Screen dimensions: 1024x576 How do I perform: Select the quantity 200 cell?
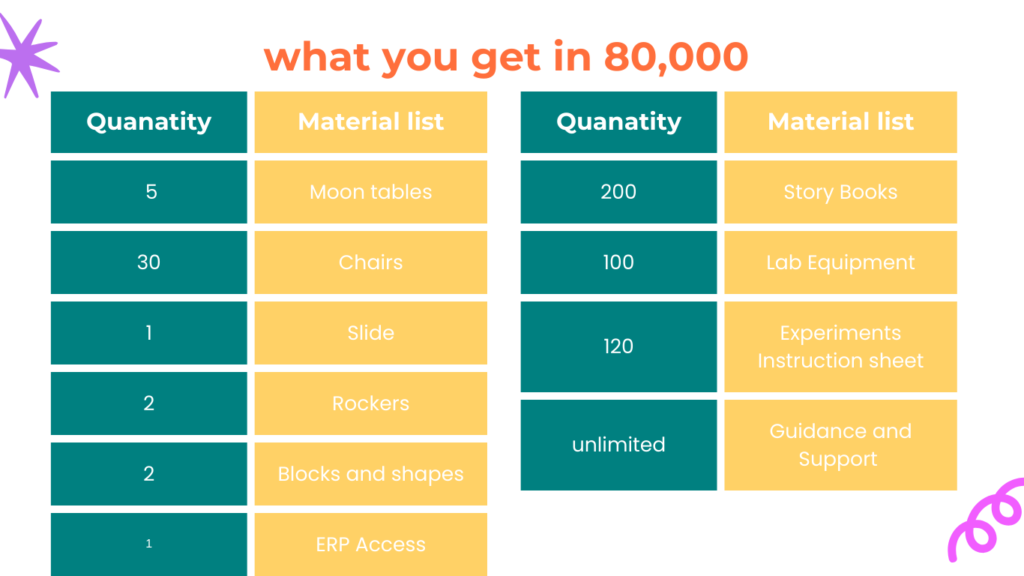pos(618,192)
